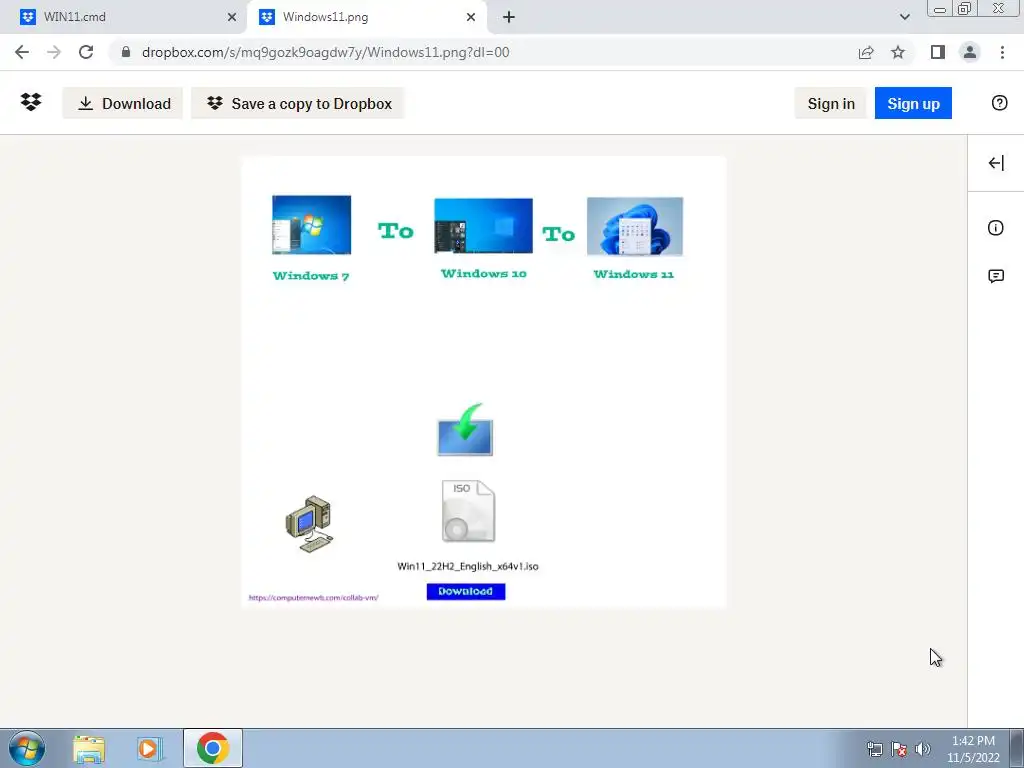
Task: Open Chrome profile avatar
Action: [x=970, y=52]
